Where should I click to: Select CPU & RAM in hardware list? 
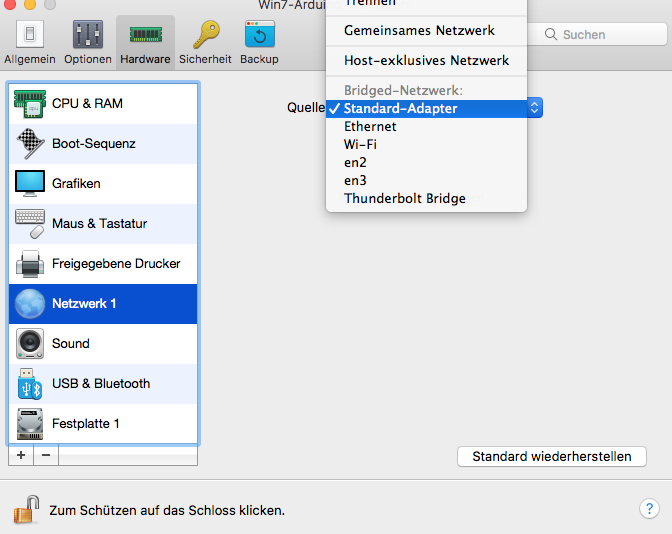[103, 104]
